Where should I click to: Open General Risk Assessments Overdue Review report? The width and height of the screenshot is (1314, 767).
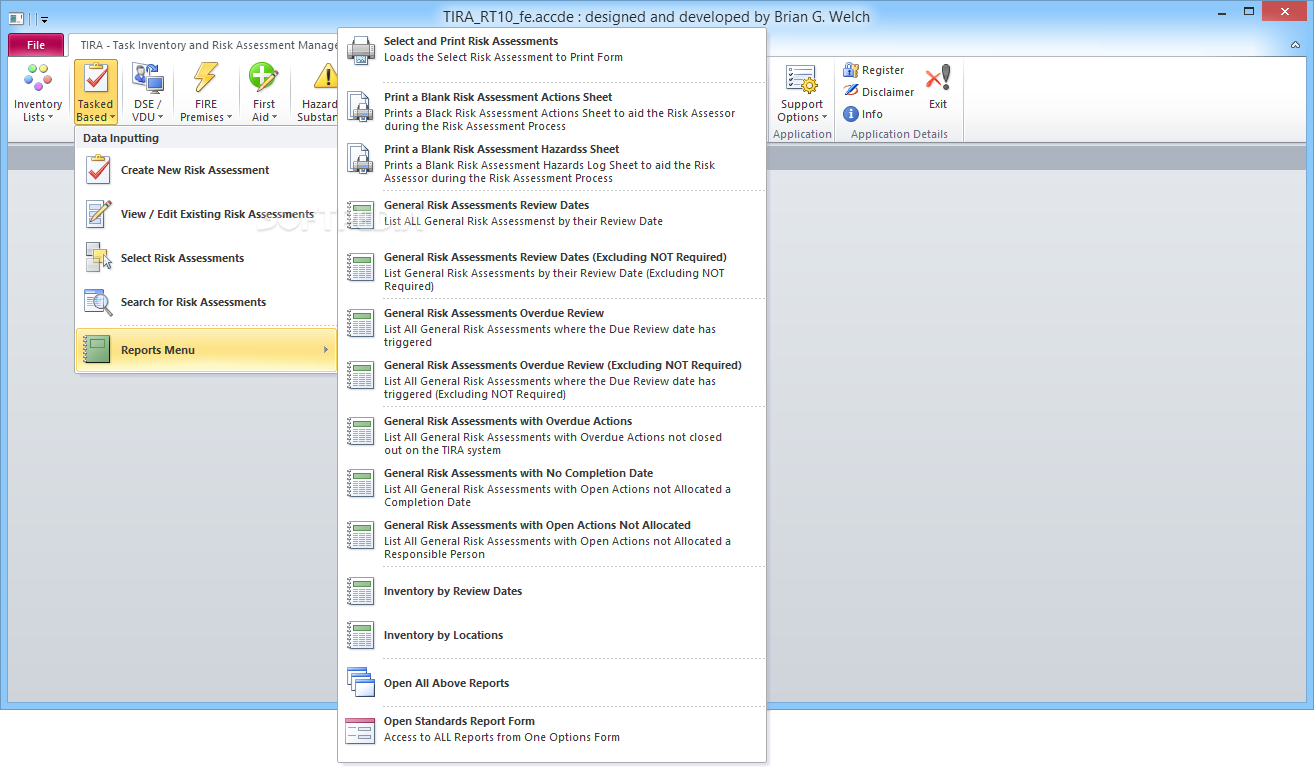552,327
